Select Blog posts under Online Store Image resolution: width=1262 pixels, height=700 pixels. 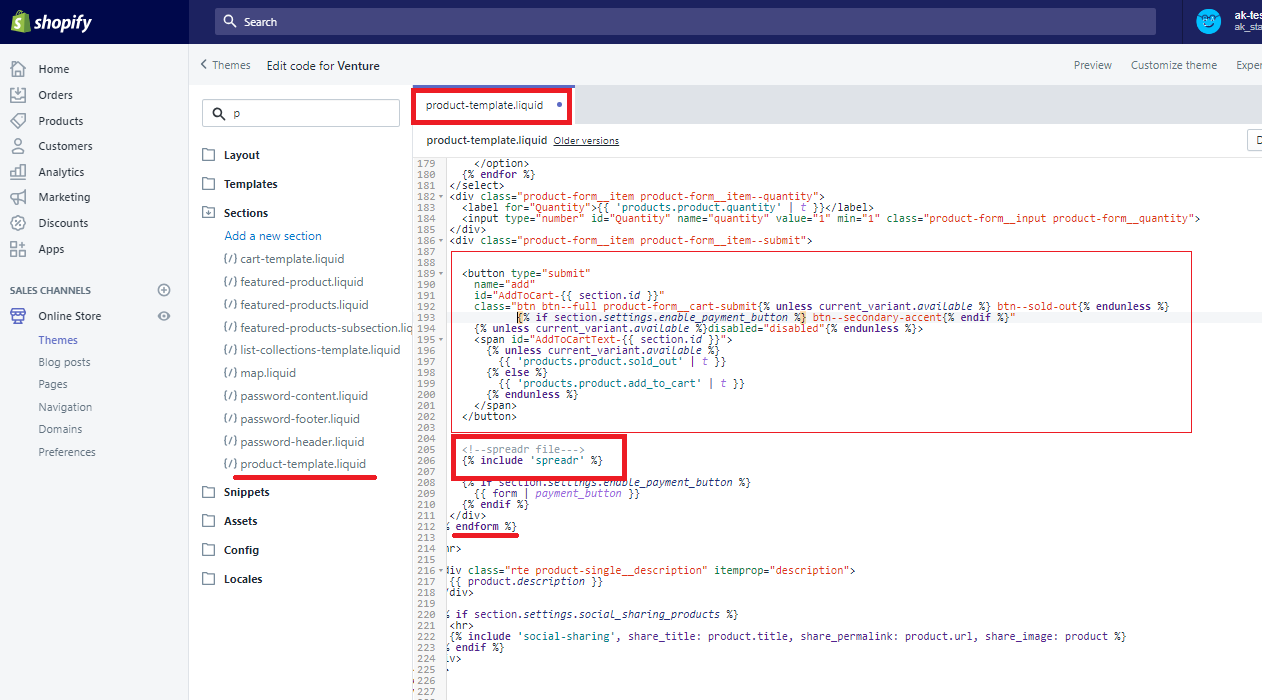click(64, 362)
